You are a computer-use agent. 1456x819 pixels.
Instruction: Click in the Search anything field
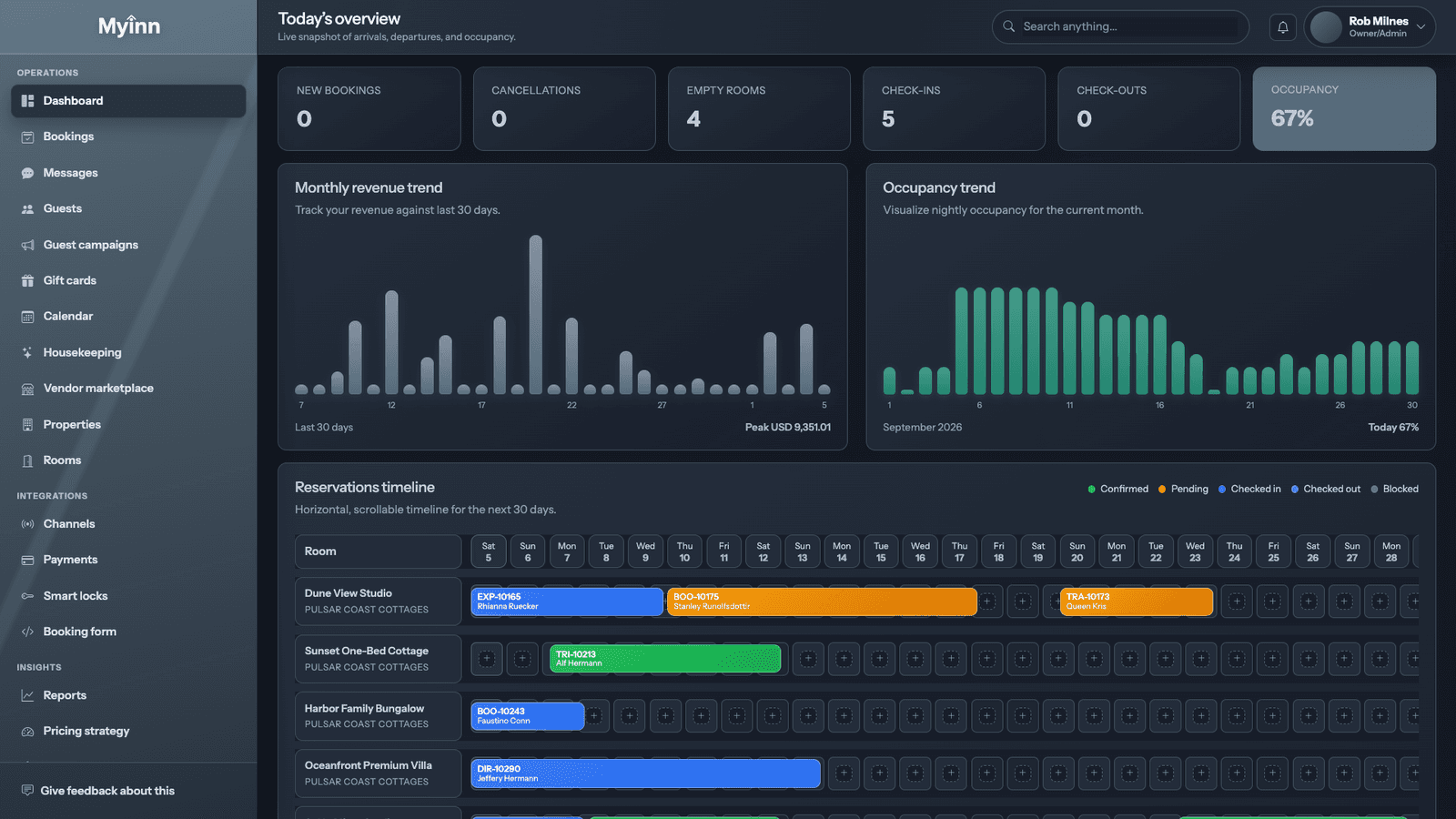pyautogui.click(x=1120, y=26)
